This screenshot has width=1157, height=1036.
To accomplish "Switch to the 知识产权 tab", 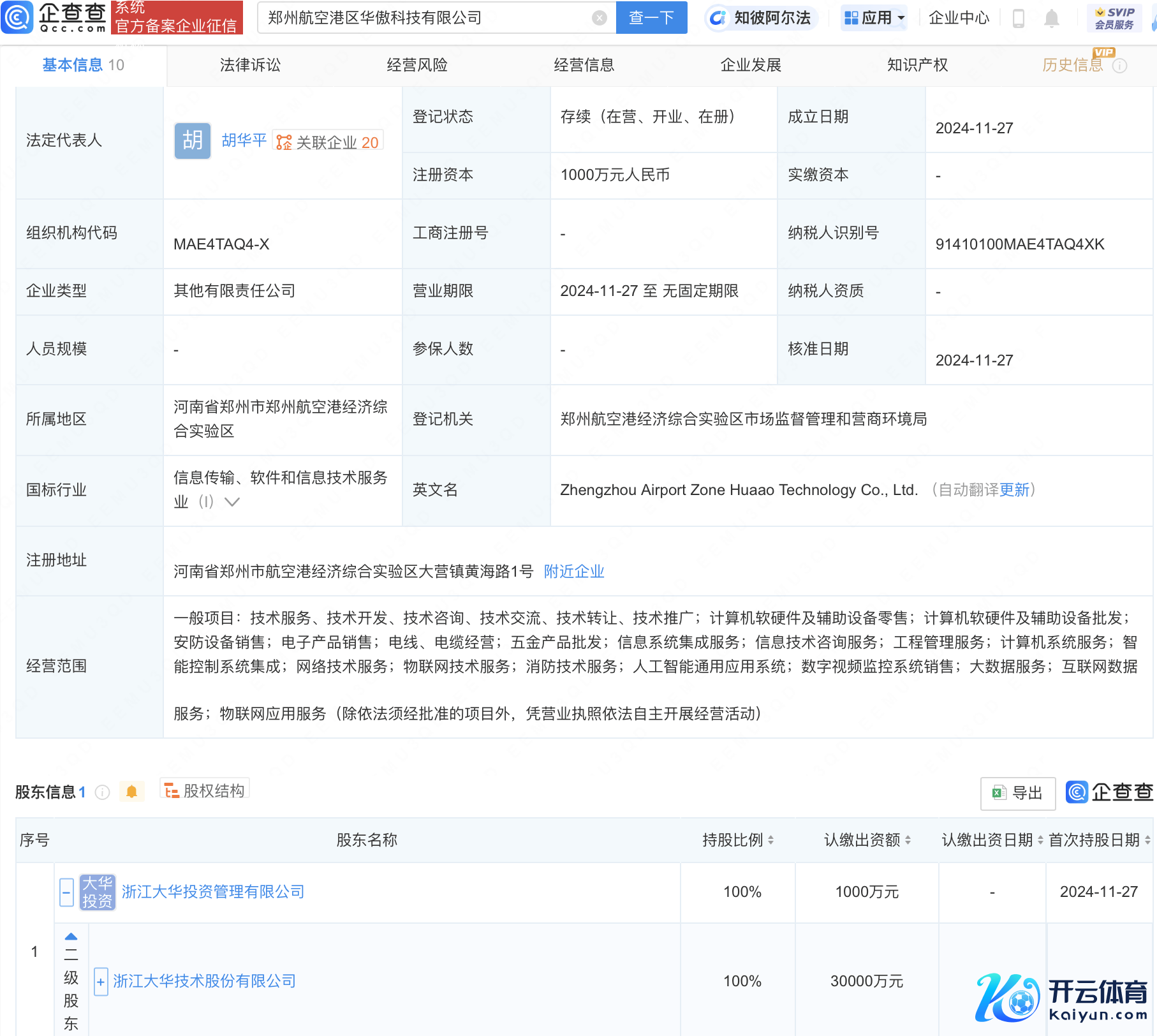I will (917, 65).
